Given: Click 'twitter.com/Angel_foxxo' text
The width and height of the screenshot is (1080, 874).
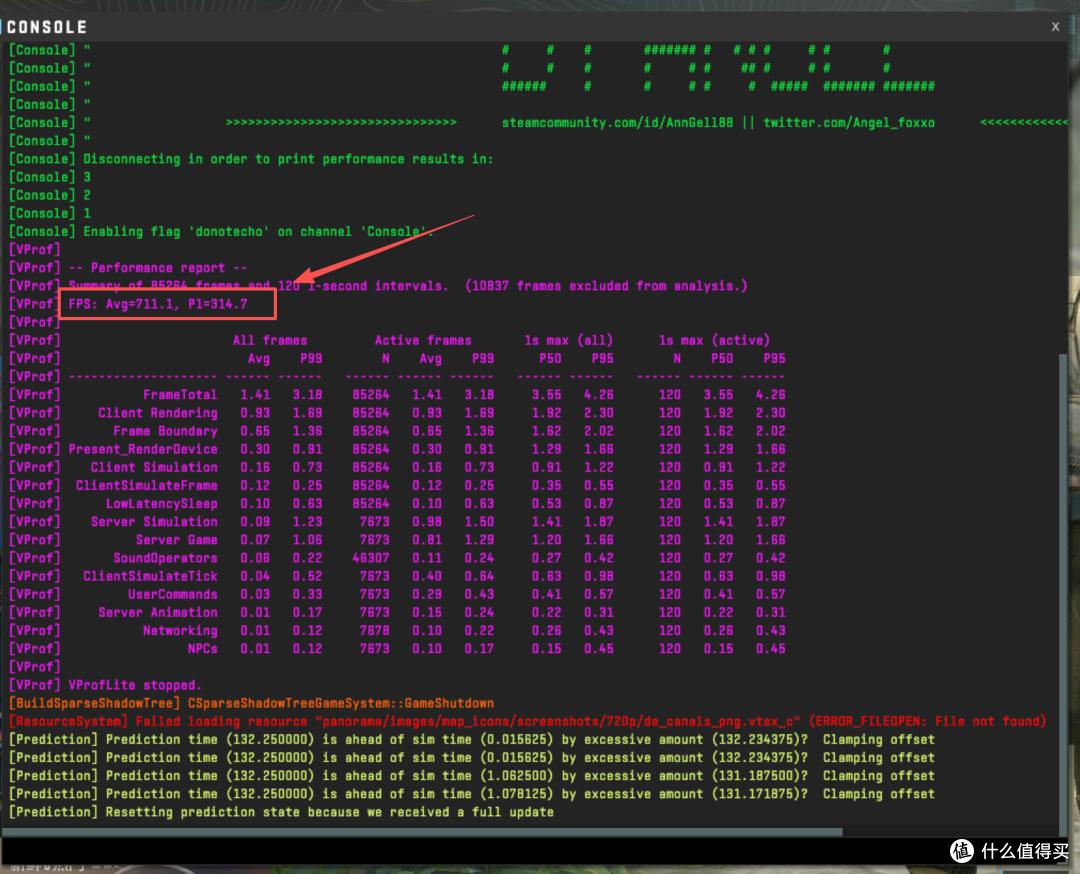Looking at the screenshot, I should [x=849, y=123].
